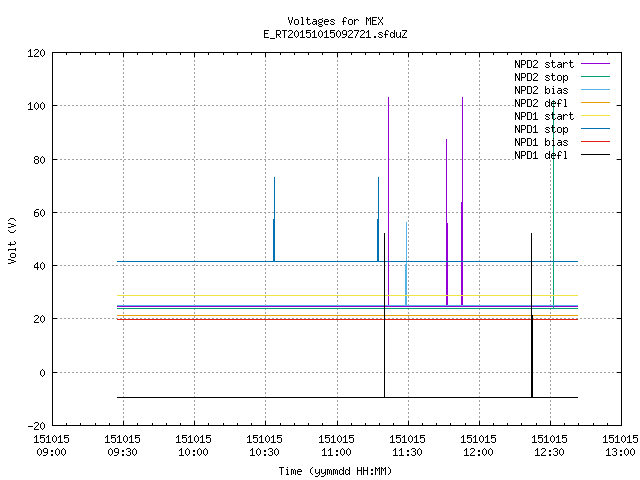Click the x-axis tick label 11:30
640x480 pixels.
coord(407,452)
